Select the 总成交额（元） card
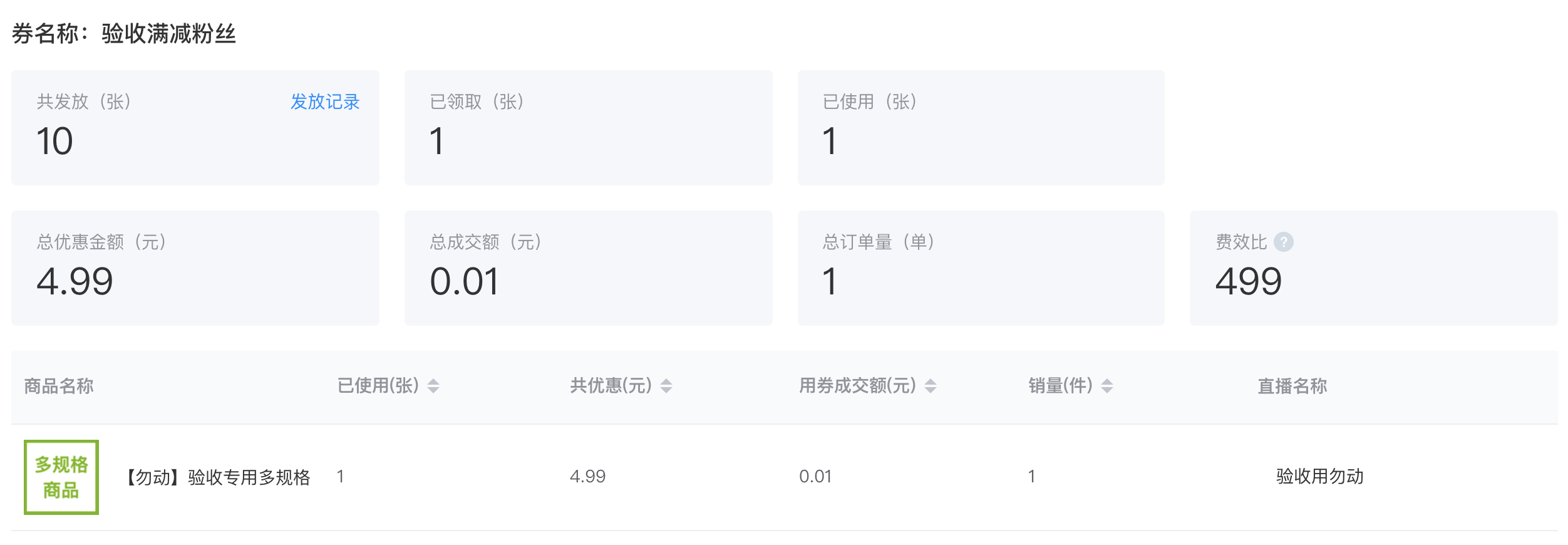This screenshot has width=1568, height=545. [x=589, y=268]
